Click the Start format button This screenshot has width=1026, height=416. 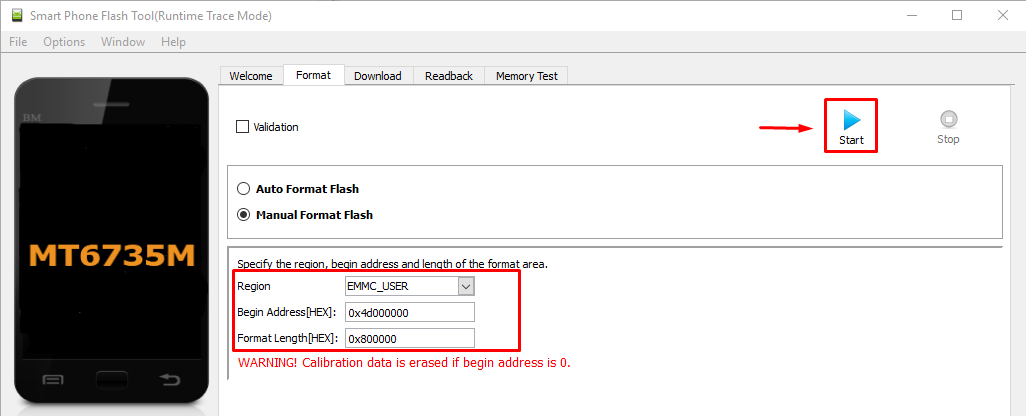click(x=851, y=127)
